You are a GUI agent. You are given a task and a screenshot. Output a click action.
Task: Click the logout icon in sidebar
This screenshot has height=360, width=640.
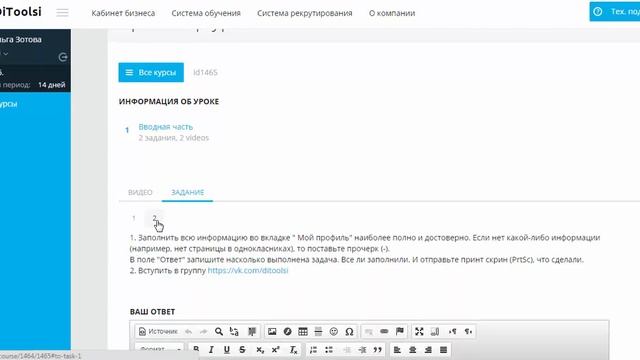[63, 57]
